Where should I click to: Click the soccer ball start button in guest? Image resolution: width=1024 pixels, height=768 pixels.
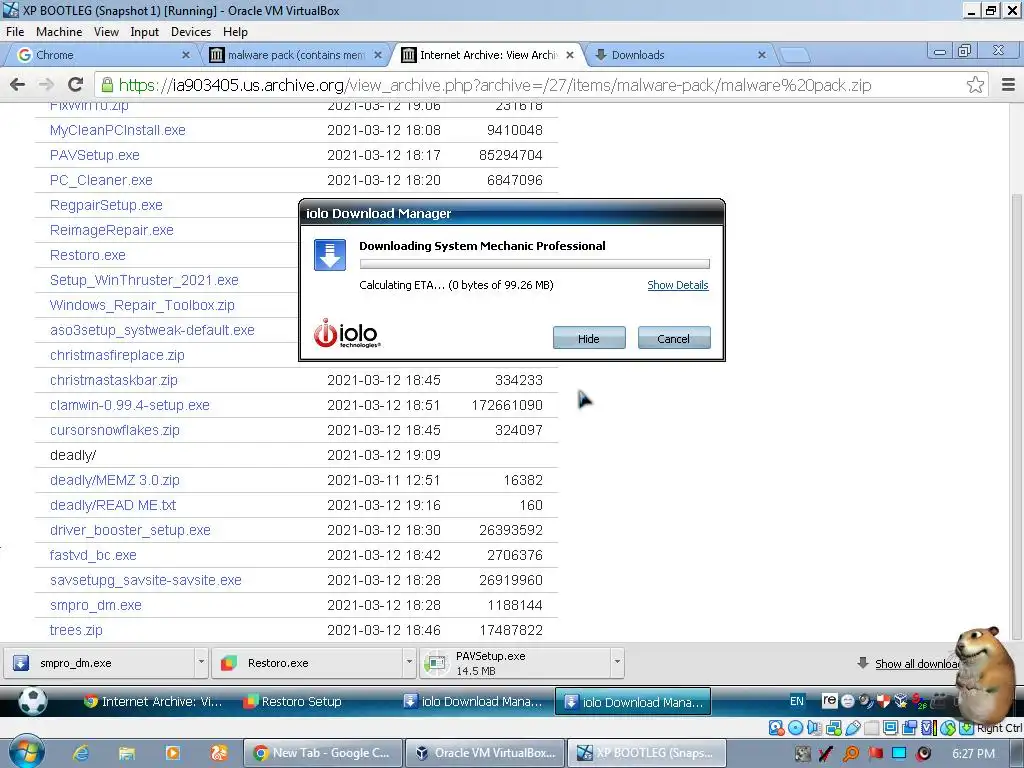pyautogui.click(x=33, y=701)
